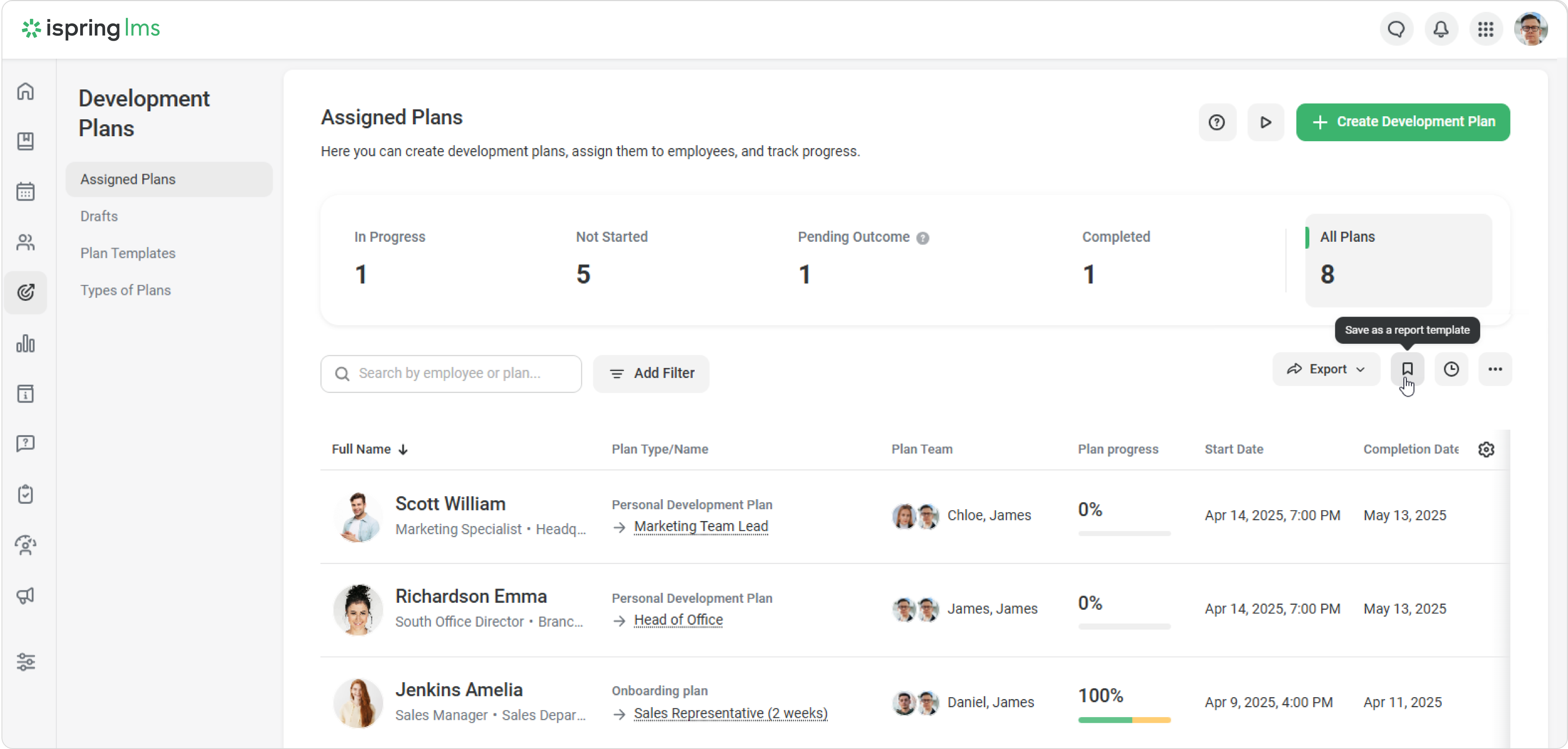The image size is (1568, 749).
Task: Click the play video tutorial button
Action: click(1266, 122)
